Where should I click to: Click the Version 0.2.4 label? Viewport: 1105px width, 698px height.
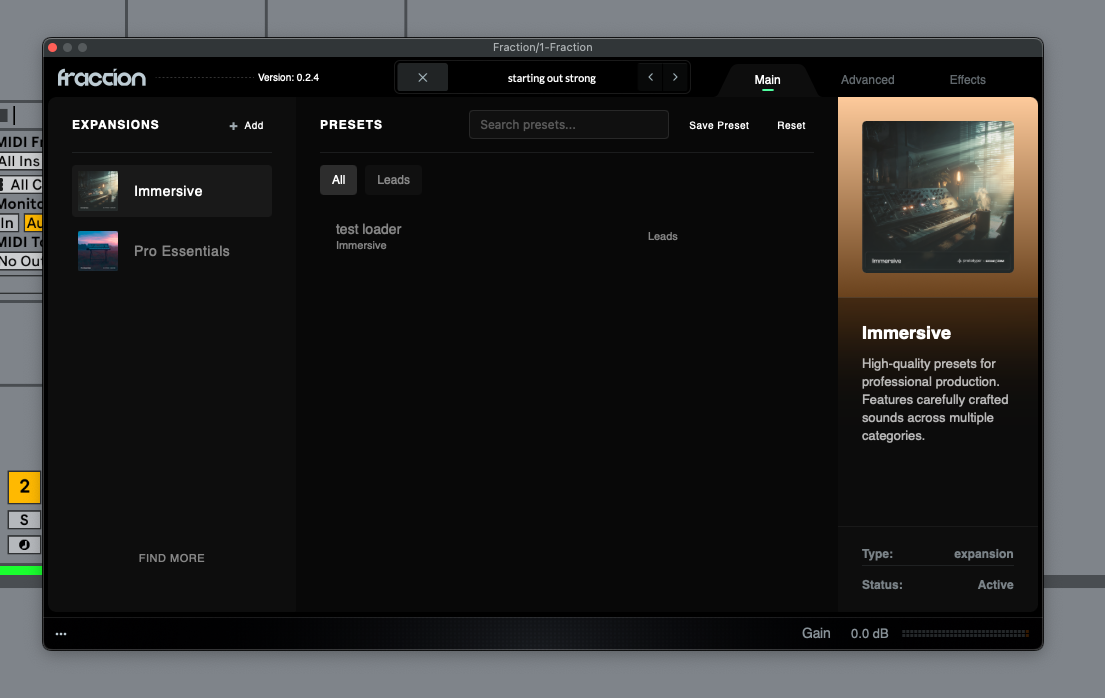pyautogui.click(x=288, y=78)
